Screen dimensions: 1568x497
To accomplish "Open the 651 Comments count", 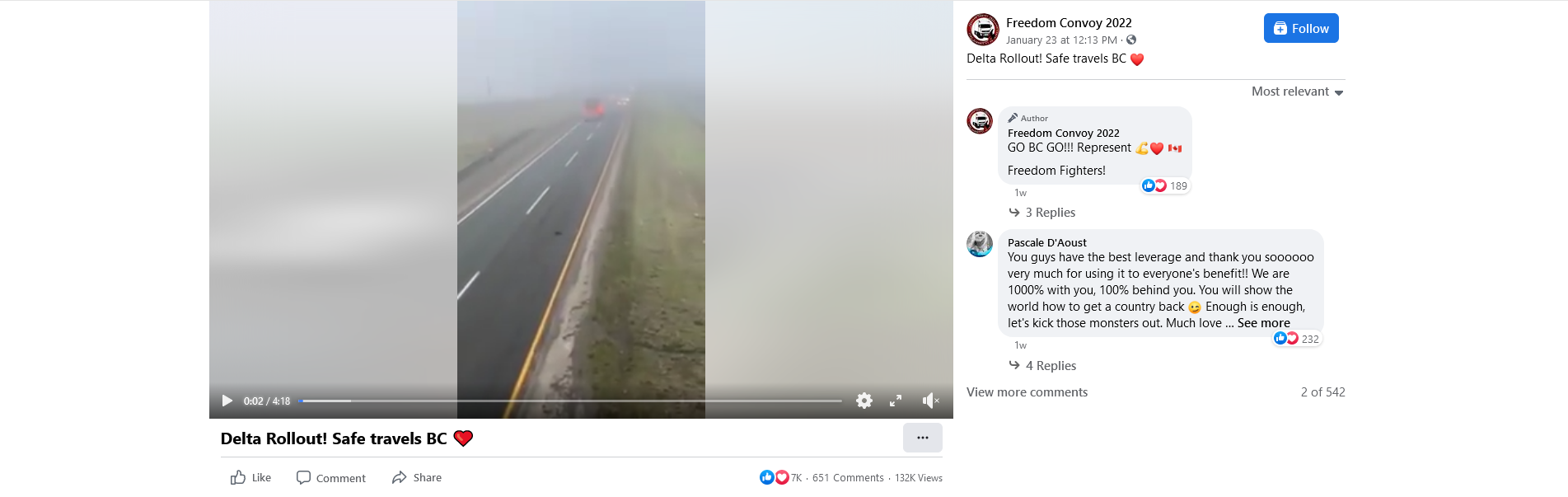I will 848,478.
